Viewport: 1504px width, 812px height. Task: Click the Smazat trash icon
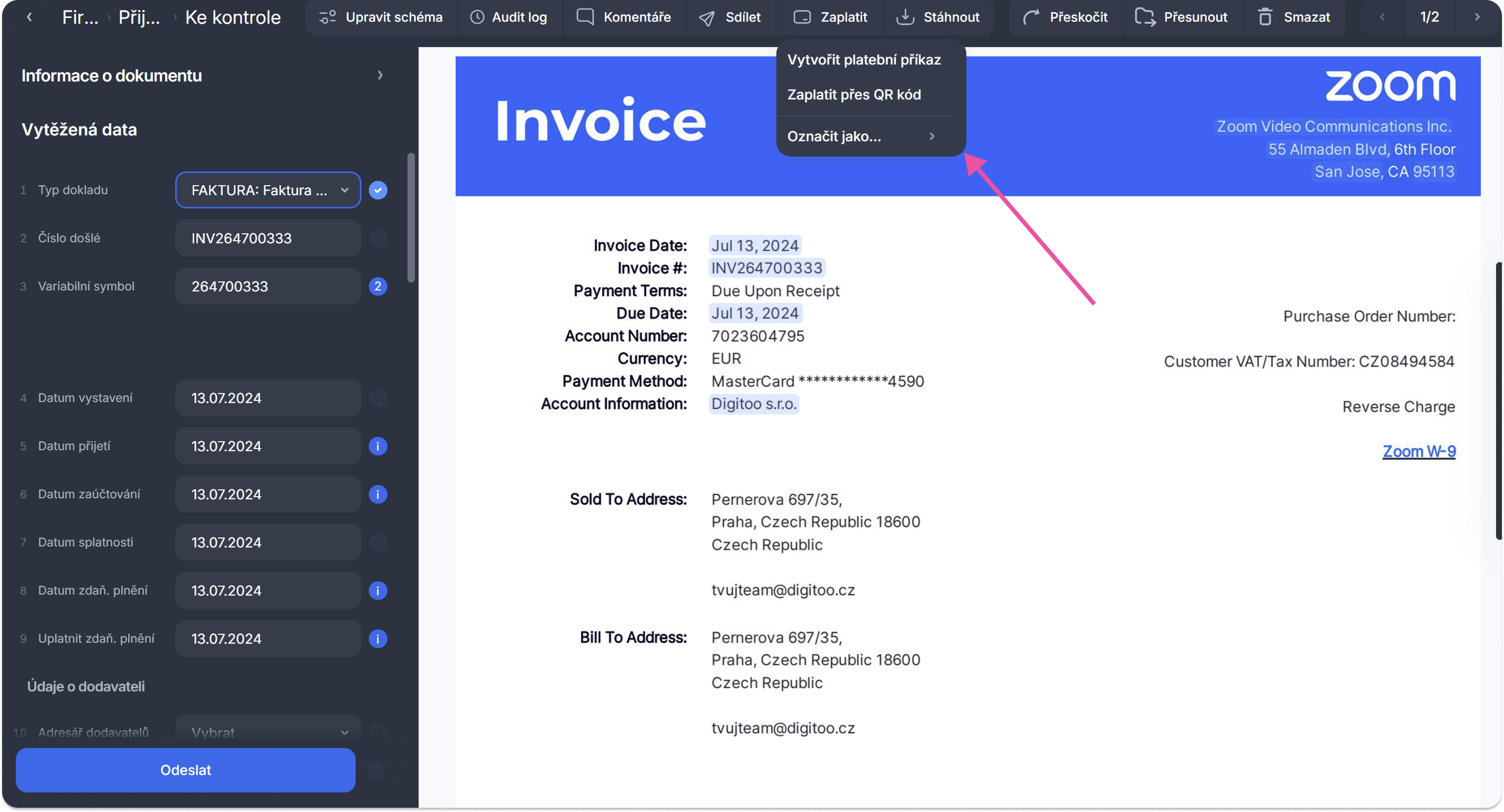[x=1265, y=17]
